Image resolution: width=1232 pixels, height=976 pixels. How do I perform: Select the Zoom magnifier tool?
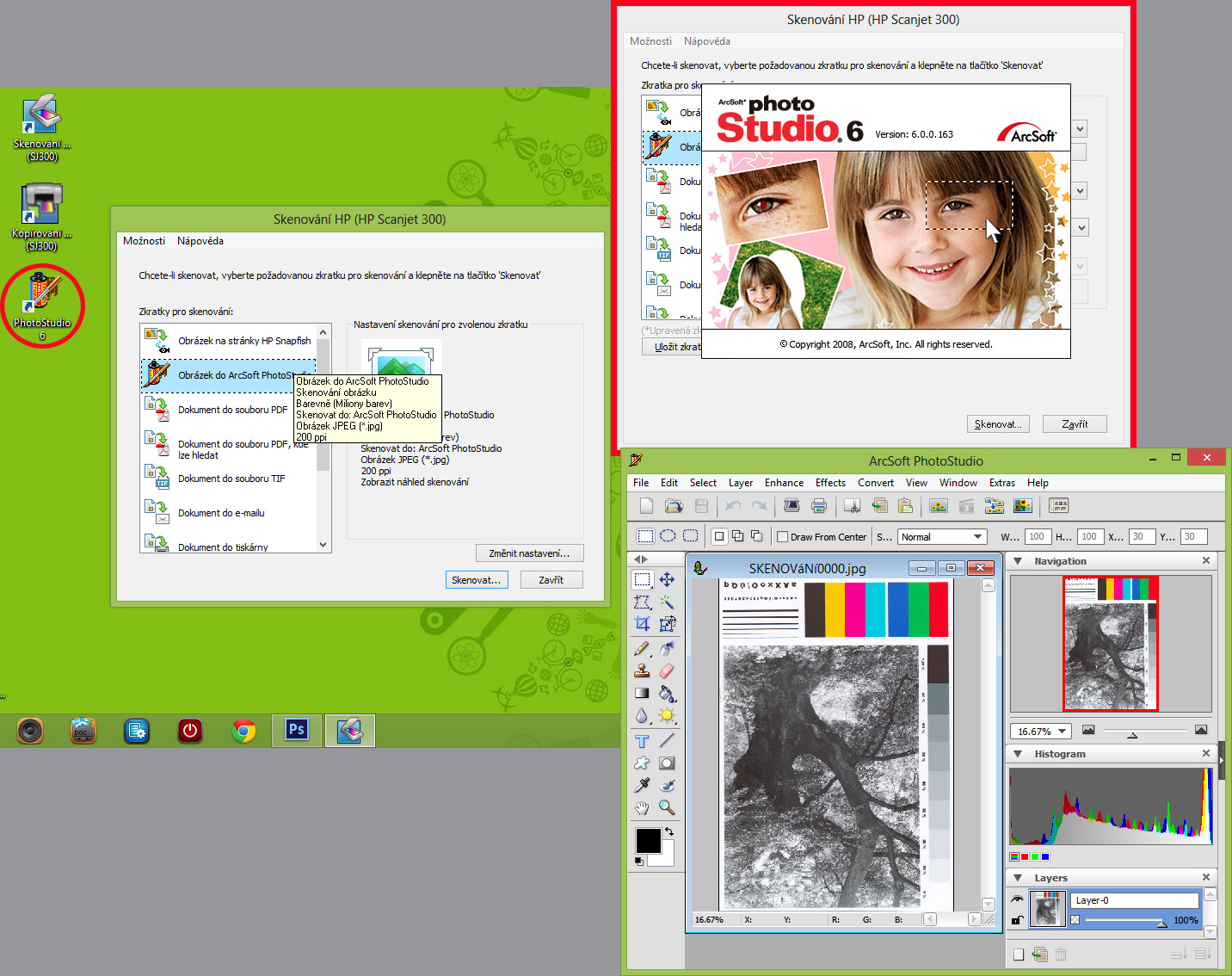(667, 807)
